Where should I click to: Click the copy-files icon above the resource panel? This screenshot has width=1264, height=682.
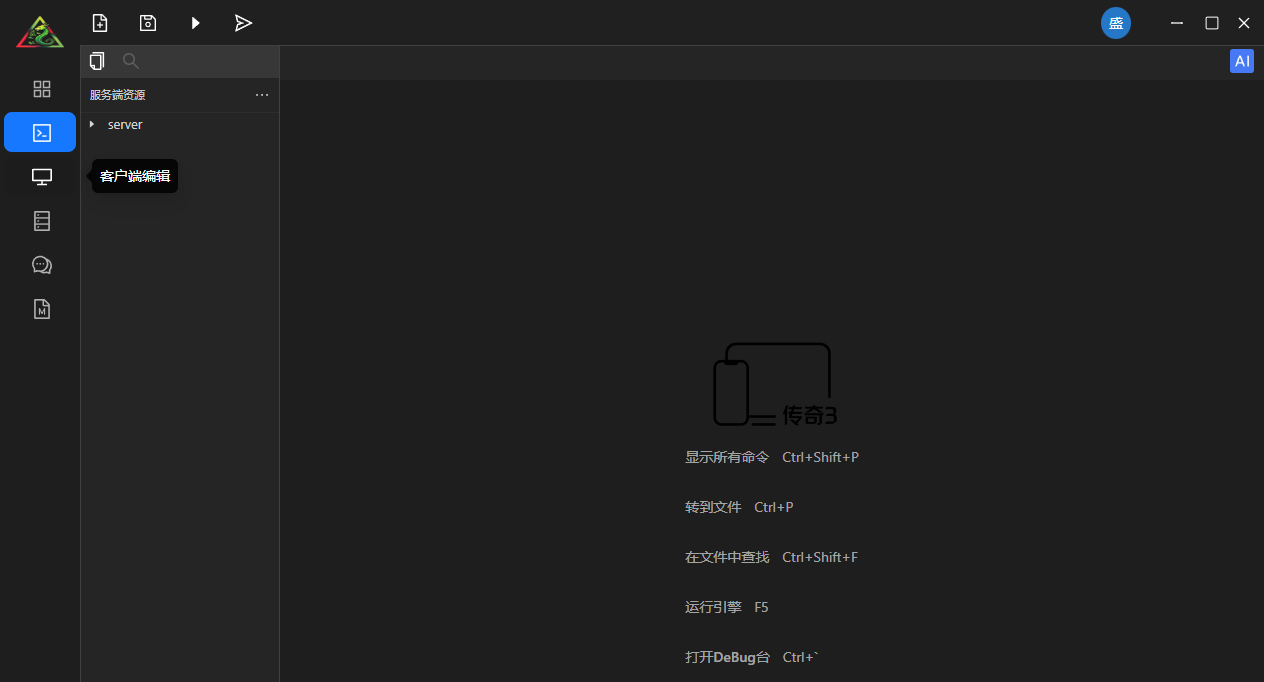(x=97, y=60)
